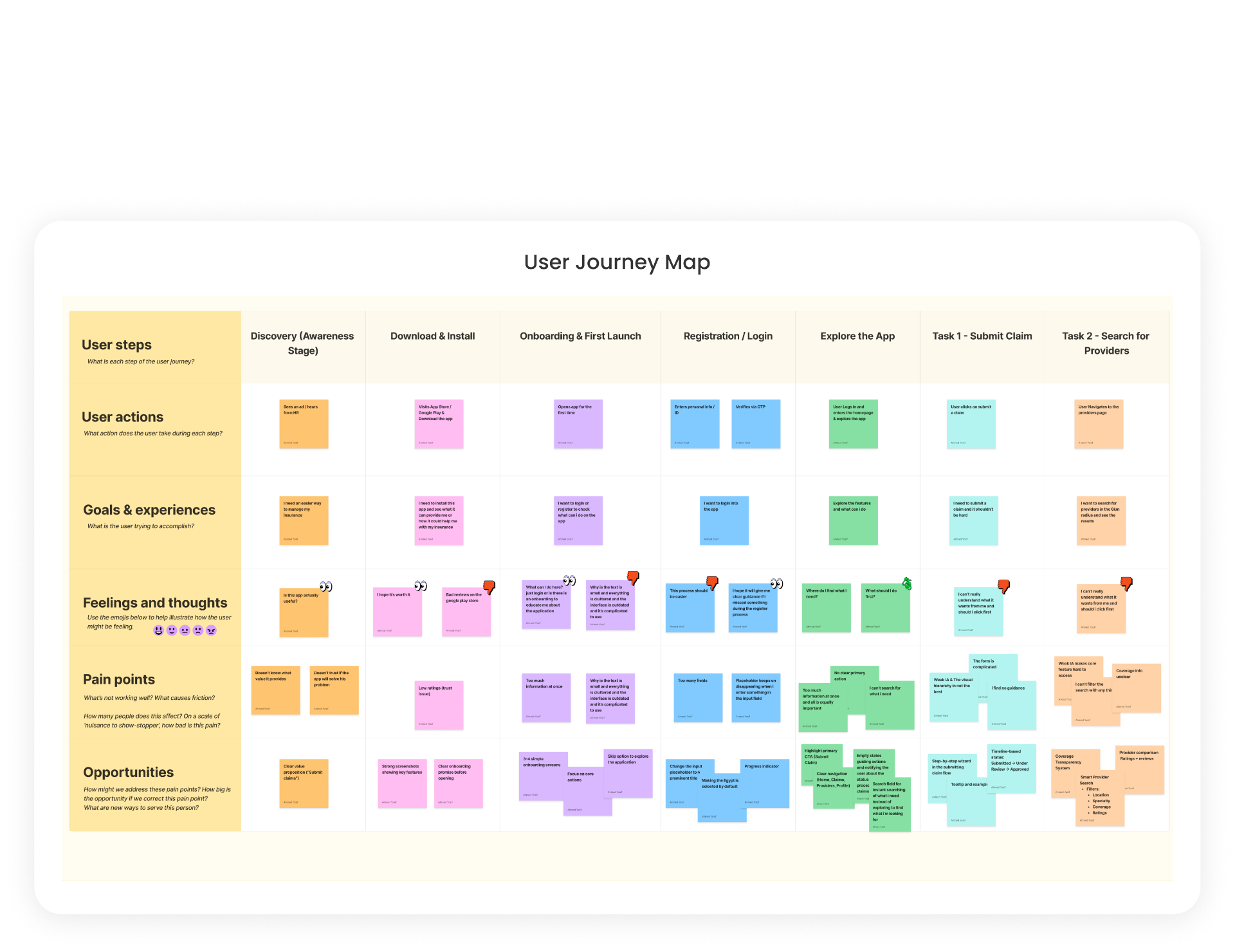Select the 'User Navigates to the providers page' note

point(1099,424)
